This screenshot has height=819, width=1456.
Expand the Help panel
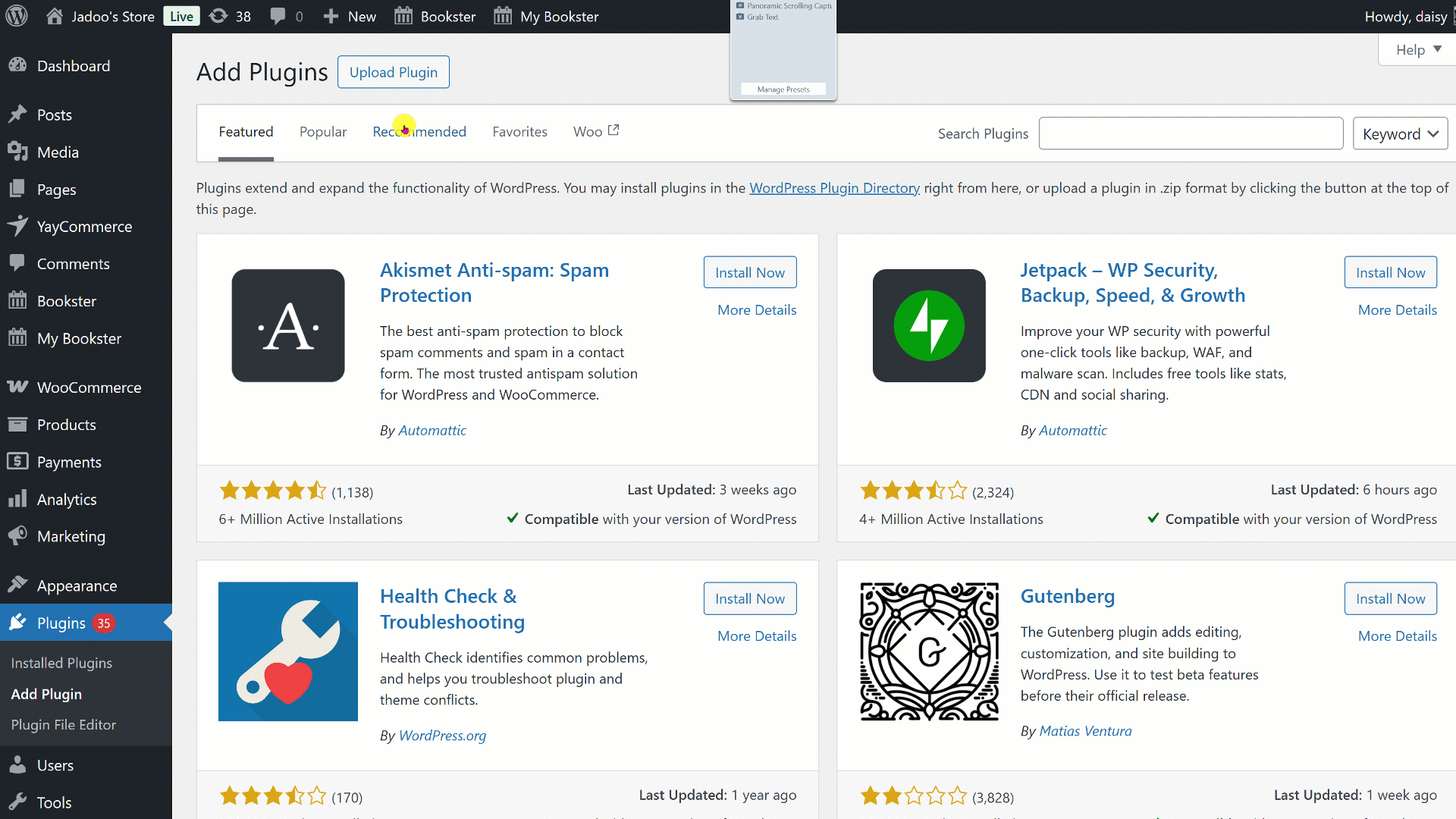pos(1417,50)
